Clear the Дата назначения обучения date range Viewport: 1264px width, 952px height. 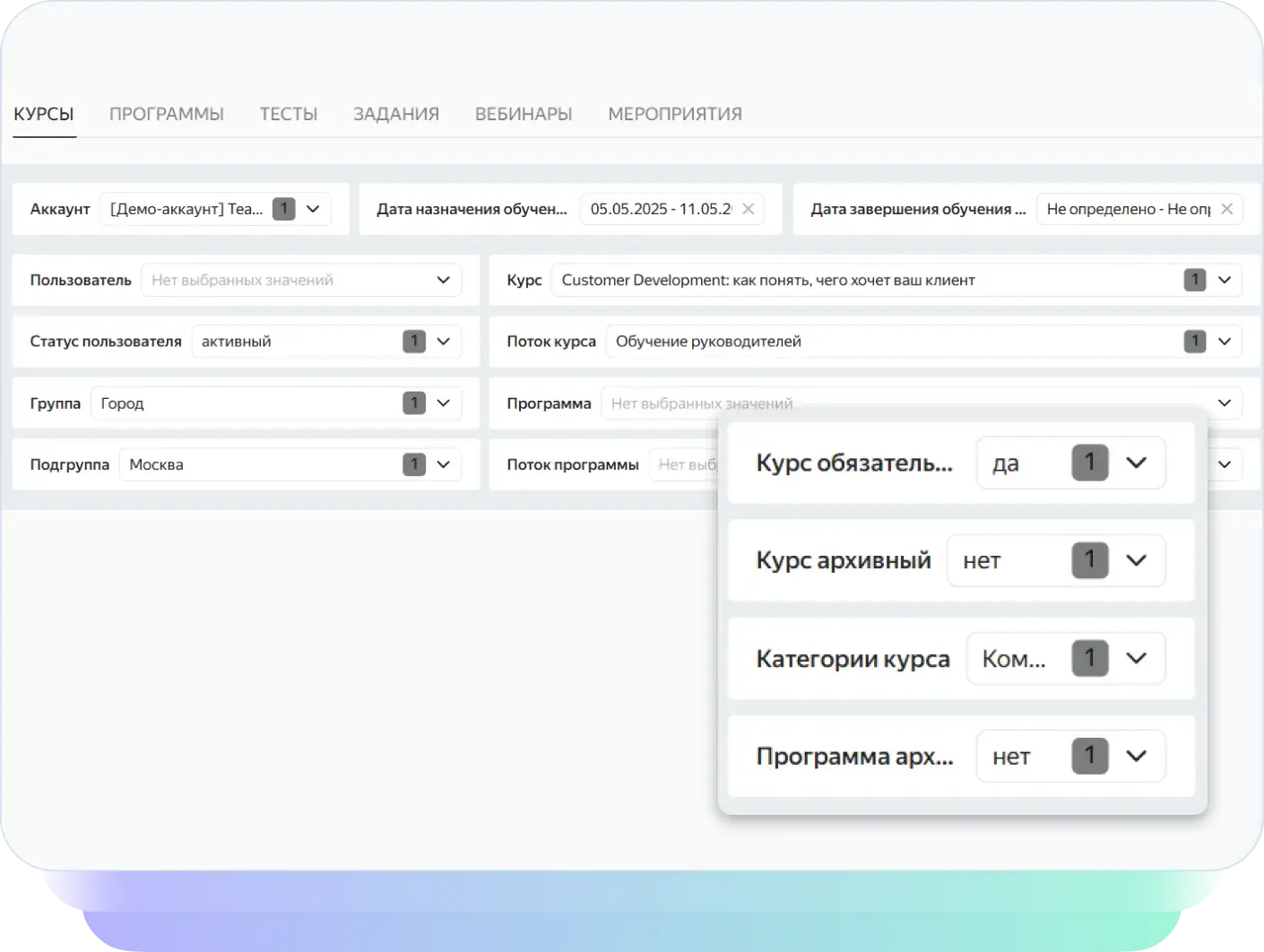(749, 209)
